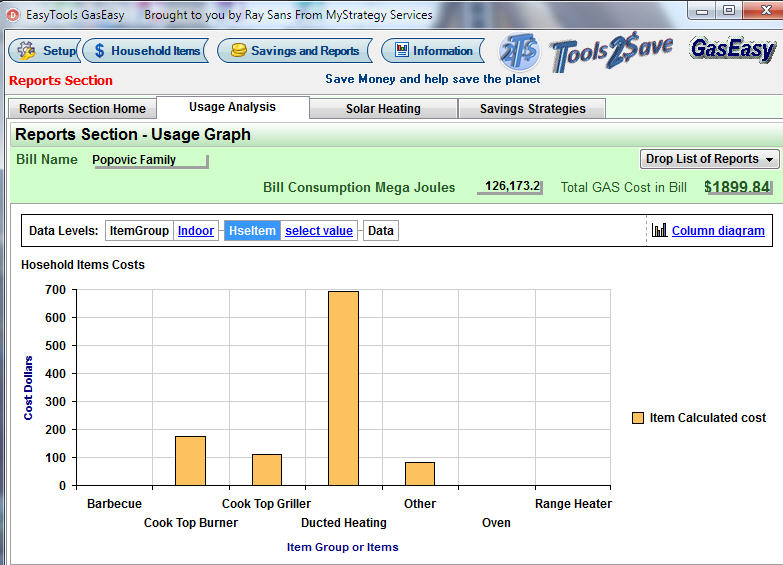Image resolution: width=783 pixels, height=565 pixels.
Task: Open the 'select value' item chooser
Action: pos(318,231)
